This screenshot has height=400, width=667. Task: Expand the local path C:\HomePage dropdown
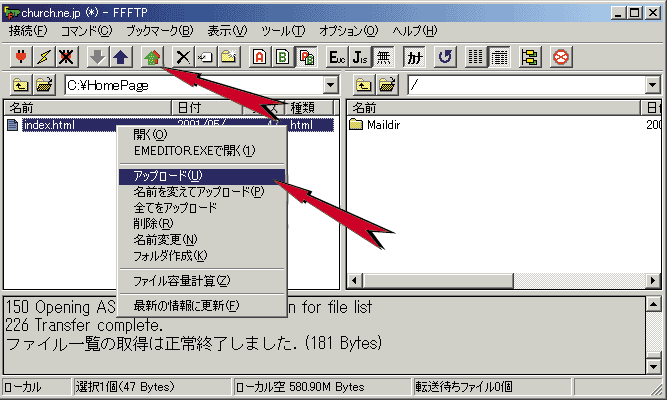point(331,86)
